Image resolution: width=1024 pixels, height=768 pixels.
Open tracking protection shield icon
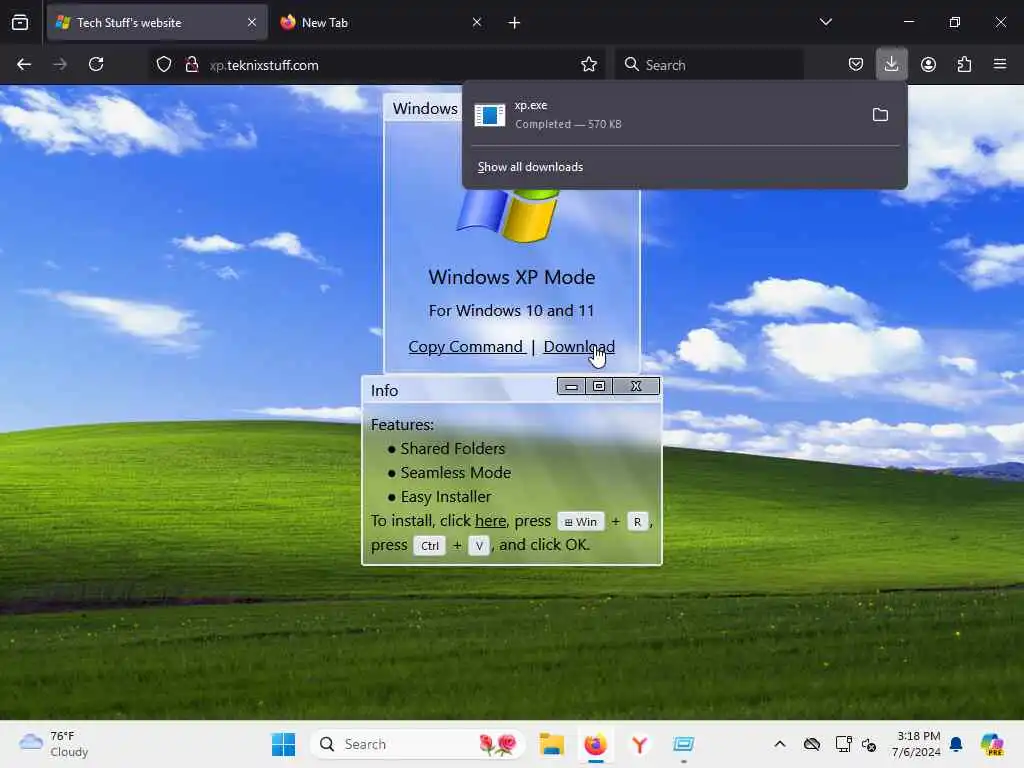(164, 65)
